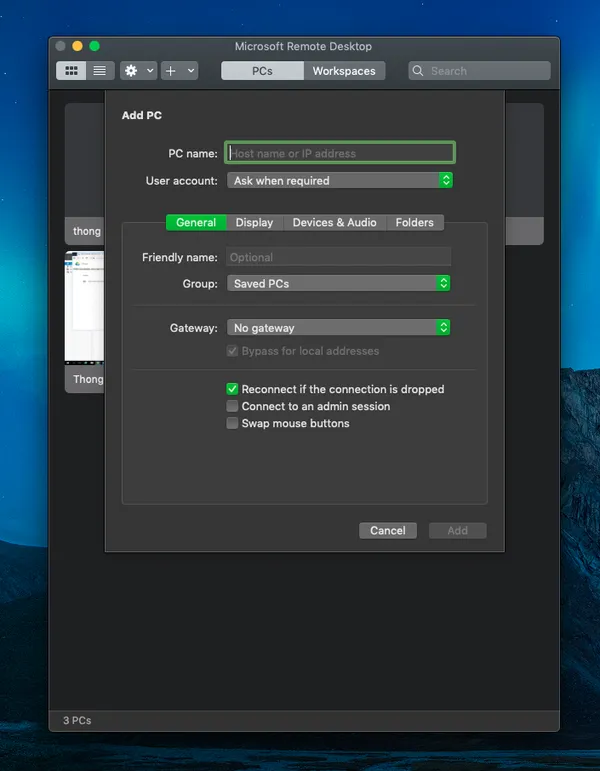The width and height of the screenshot is (600, 771).
Task: Click the 'thong' PC label
Action: coord(87,231)
